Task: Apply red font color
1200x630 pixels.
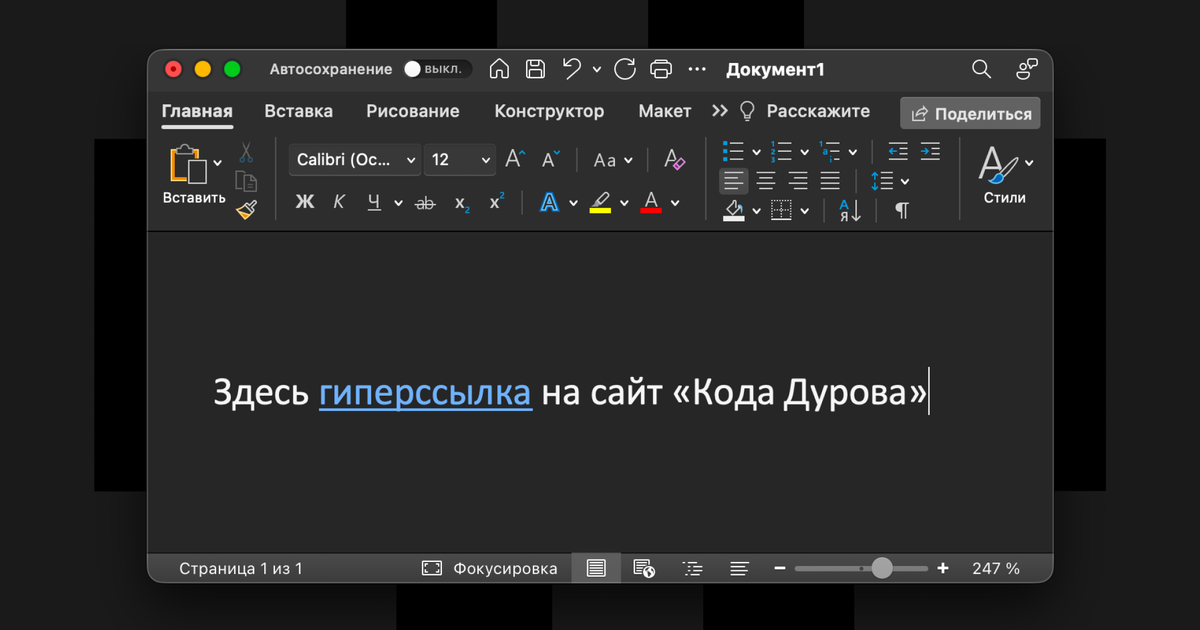Action: tap(651, 203)
